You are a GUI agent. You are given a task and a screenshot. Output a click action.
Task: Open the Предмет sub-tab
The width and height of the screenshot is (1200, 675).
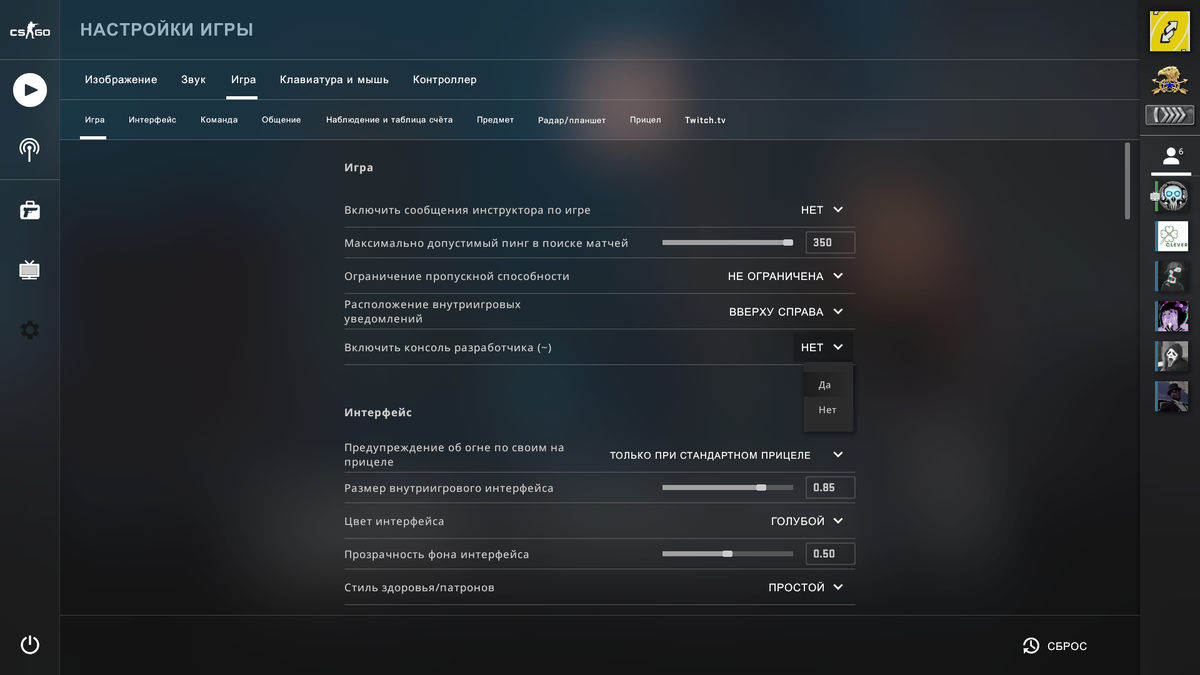click(x=495, y=120)
